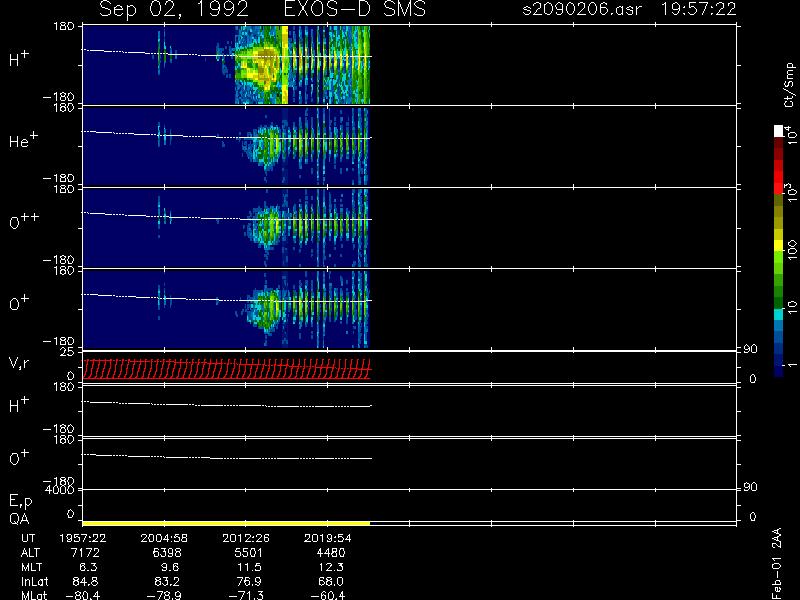This screenshot has width=800, height=600.
Task: Click the 'V,r' panel label
Action: (x=19, y=363)
